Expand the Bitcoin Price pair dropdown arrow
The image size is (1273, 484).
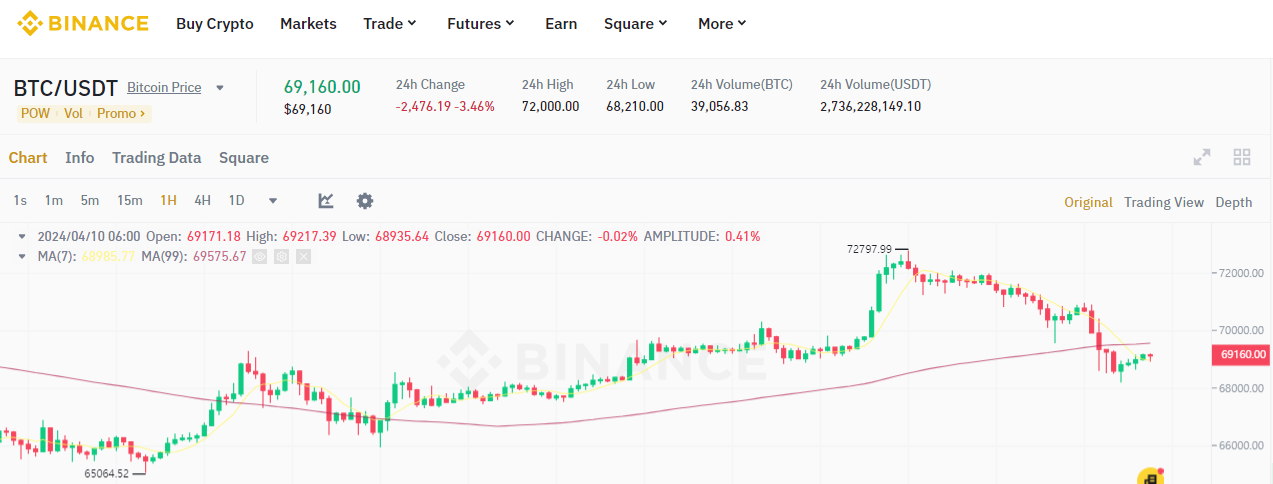point(220,88)
